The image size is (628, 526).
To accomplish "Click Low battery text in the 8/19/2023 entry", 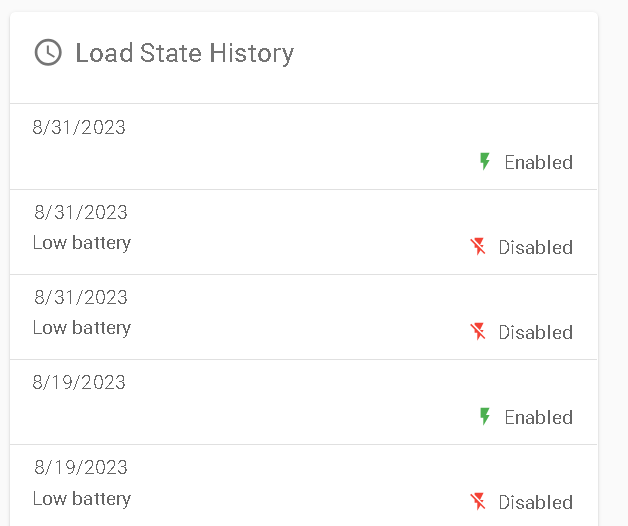I will (x=82, y=499).
